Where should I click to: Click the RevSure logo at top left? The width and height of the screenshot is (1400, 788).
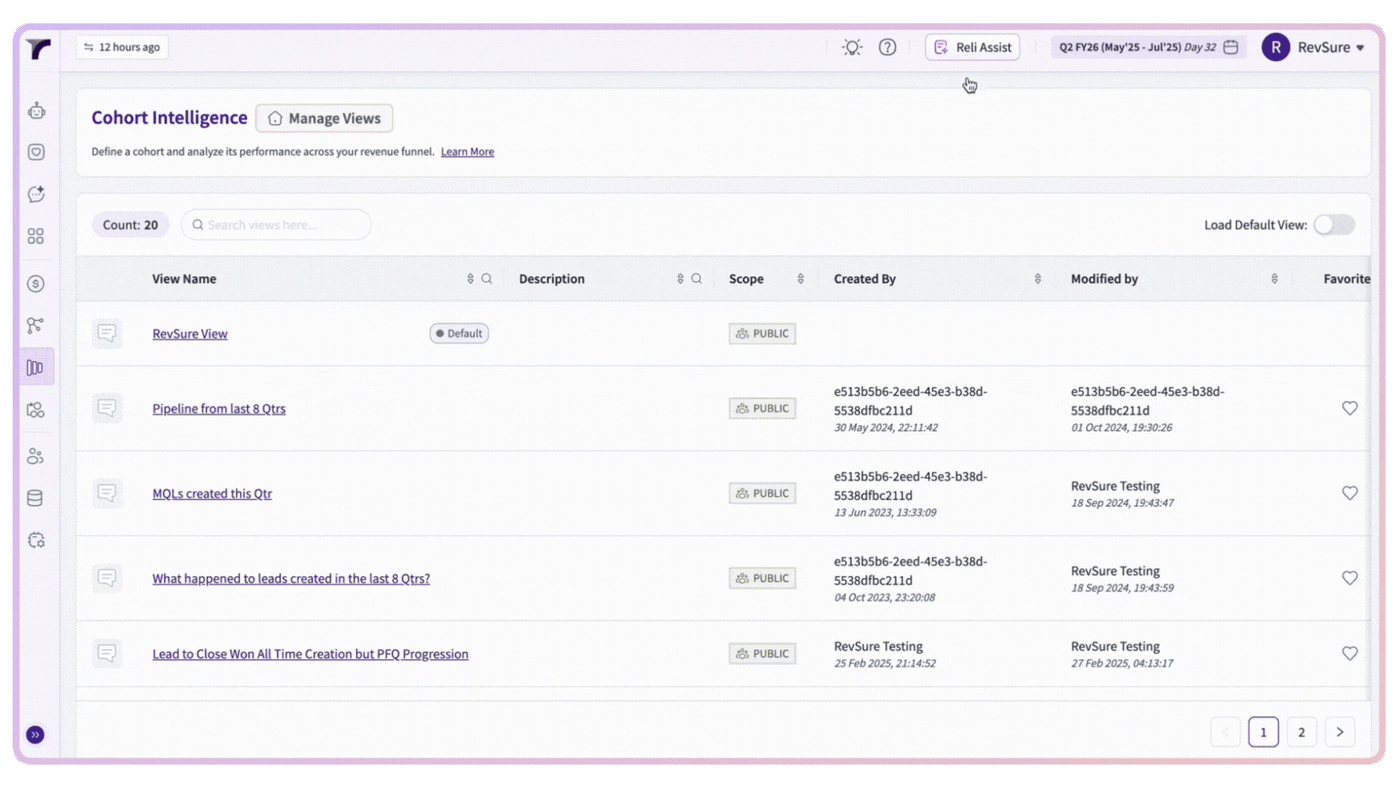[x=38, y=49]
